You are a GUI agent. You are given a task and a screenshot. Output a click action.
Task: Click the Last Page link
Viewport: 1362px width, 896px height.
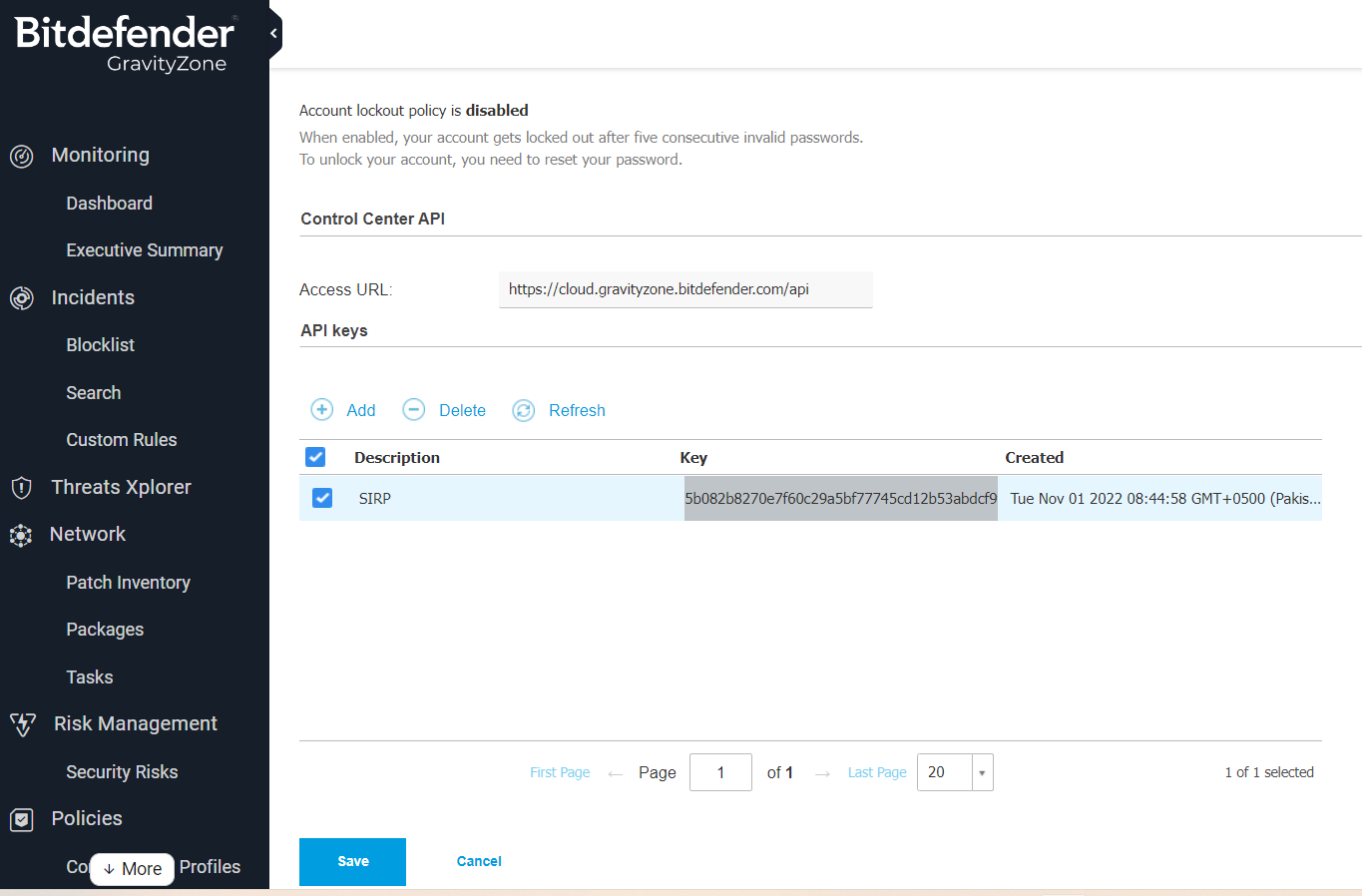click(877, 772)
